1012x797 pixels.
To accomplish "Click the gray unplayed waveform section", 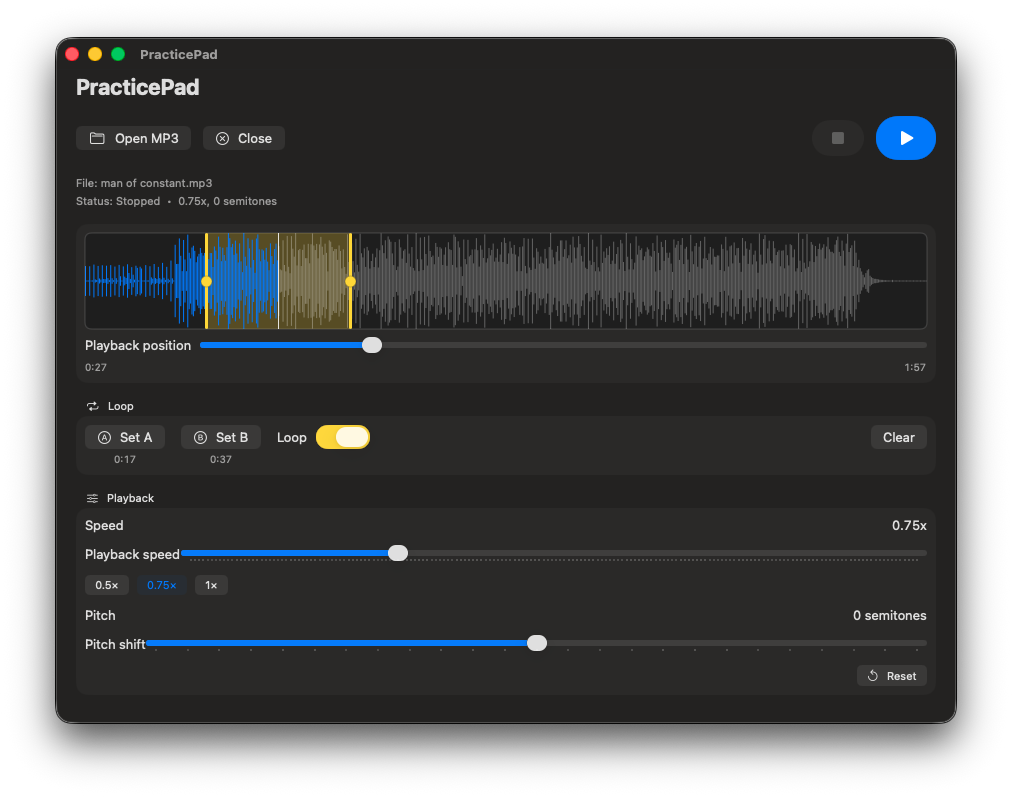I will pyautogui.click(x=639, y=281).
